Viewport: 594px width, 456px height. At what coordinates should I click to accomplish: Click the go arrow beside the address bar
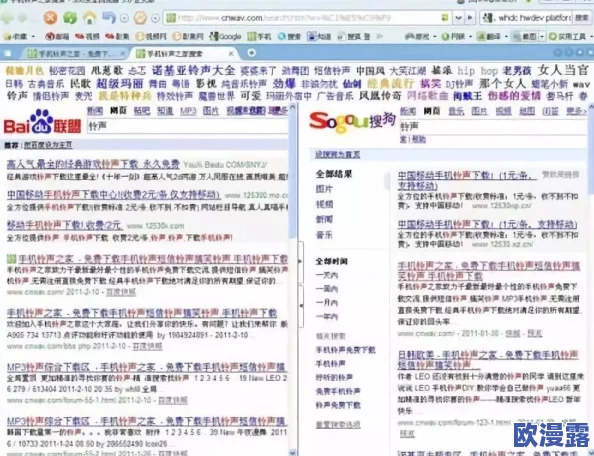coord(470,17)
